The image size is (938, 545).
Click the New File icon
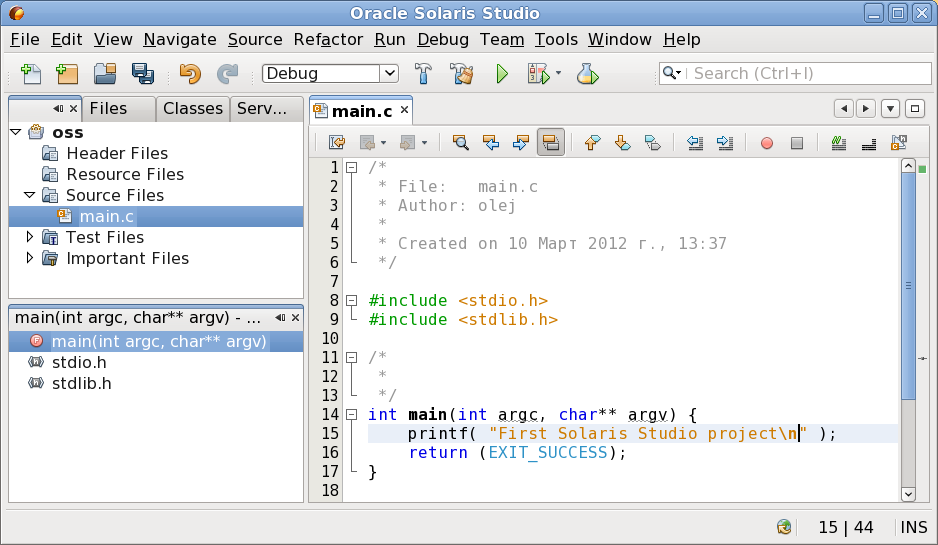[x=31, y=74]
